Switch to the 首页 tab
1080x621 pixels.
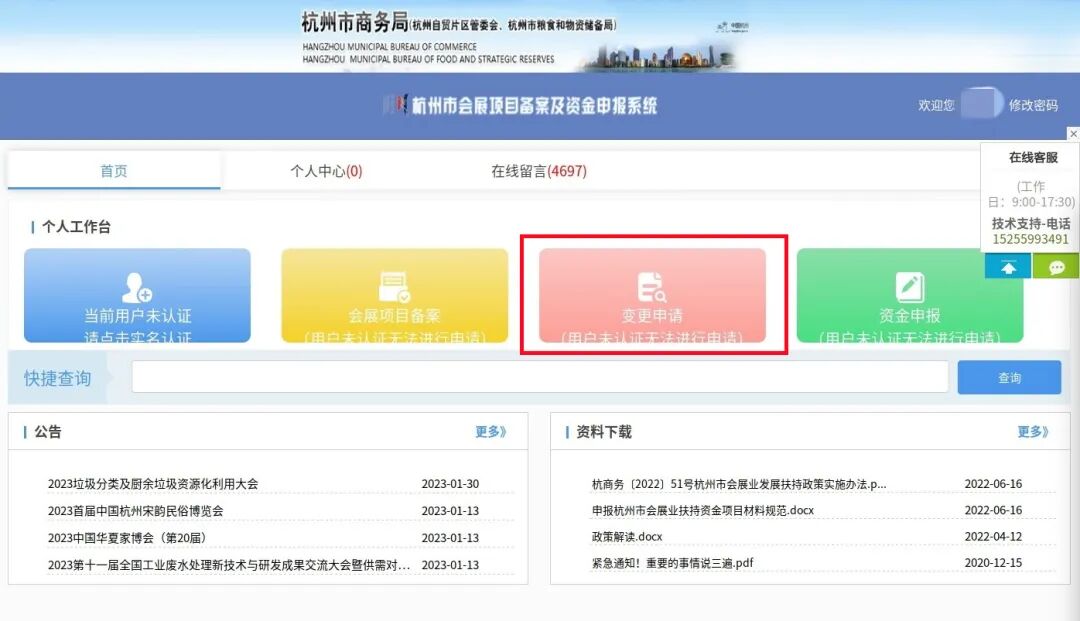coord(113,170)
